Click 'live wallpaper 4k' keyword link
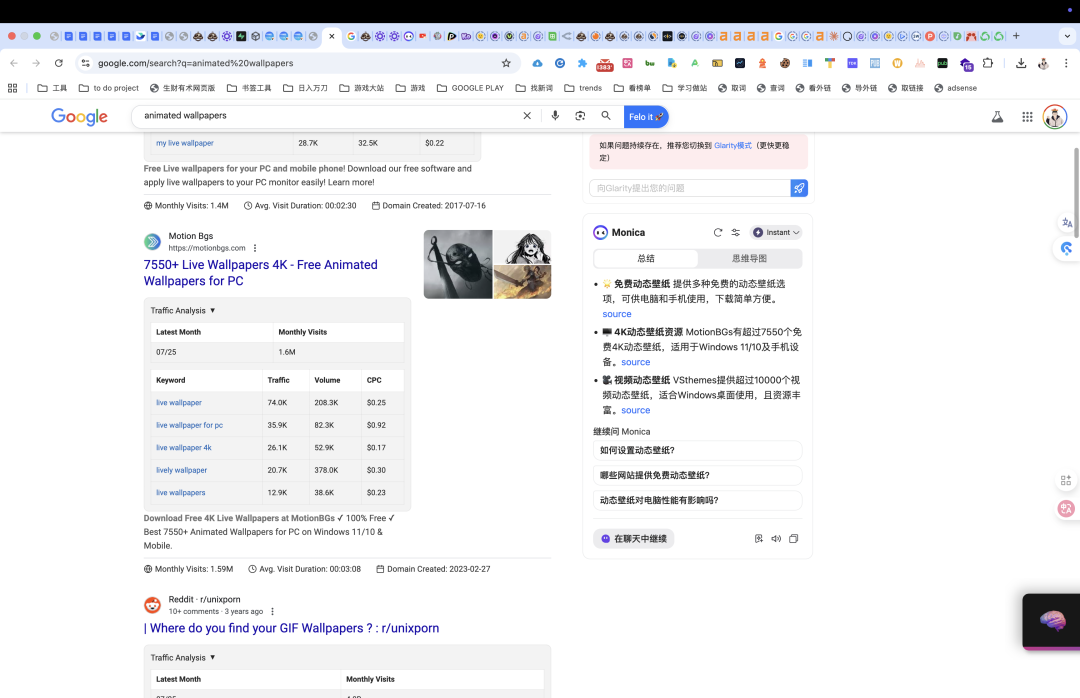This screenshot has height=698, width=1080. (x=183, y=448)
